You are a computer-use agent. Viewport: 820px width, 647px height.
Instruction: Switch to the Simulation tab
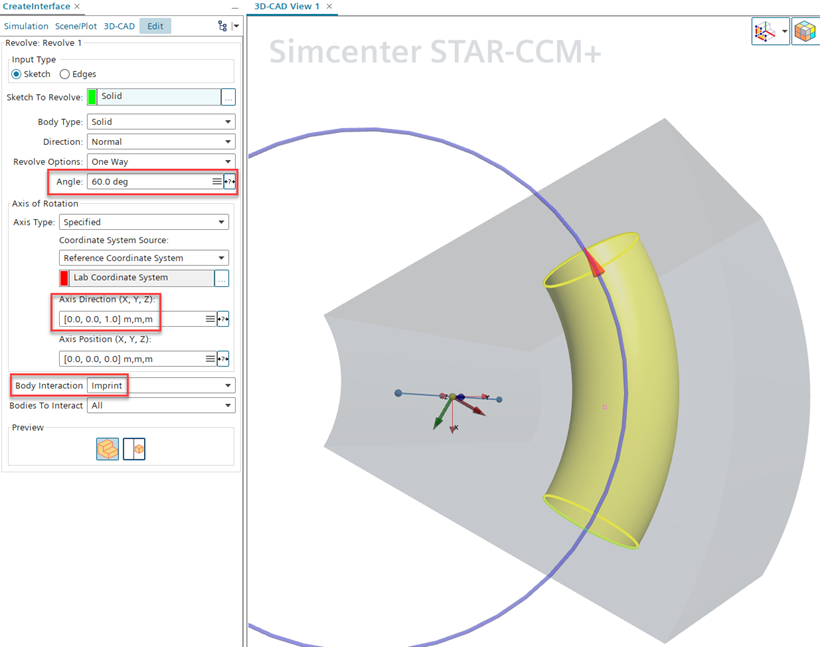pos(26,26)
